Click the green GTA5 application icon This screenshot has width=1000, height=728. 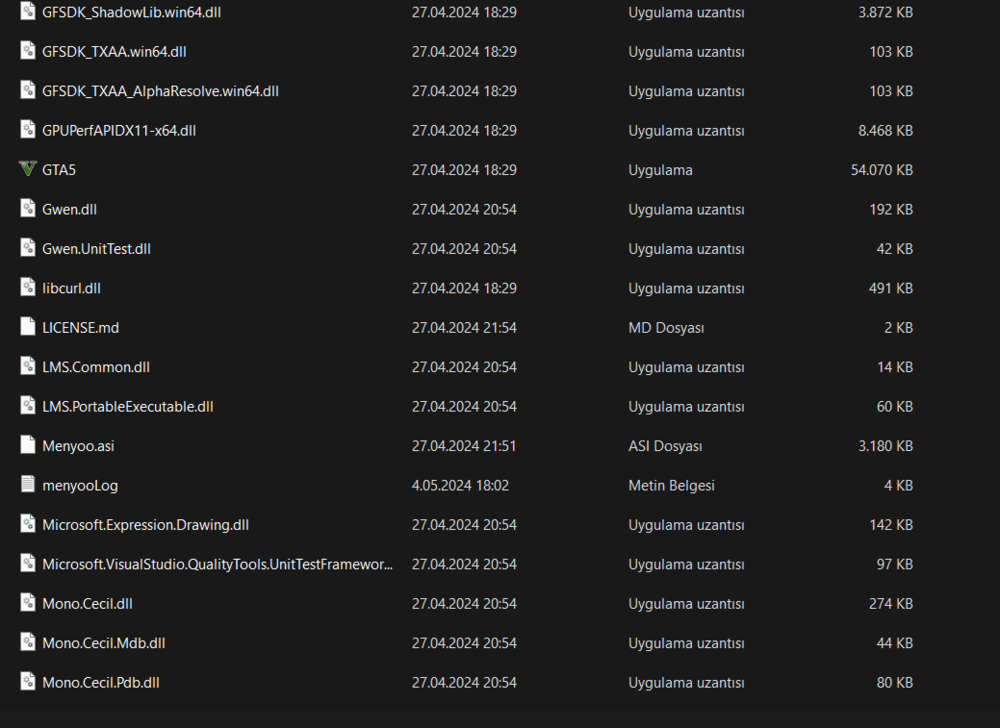click(x=27, y=169)
